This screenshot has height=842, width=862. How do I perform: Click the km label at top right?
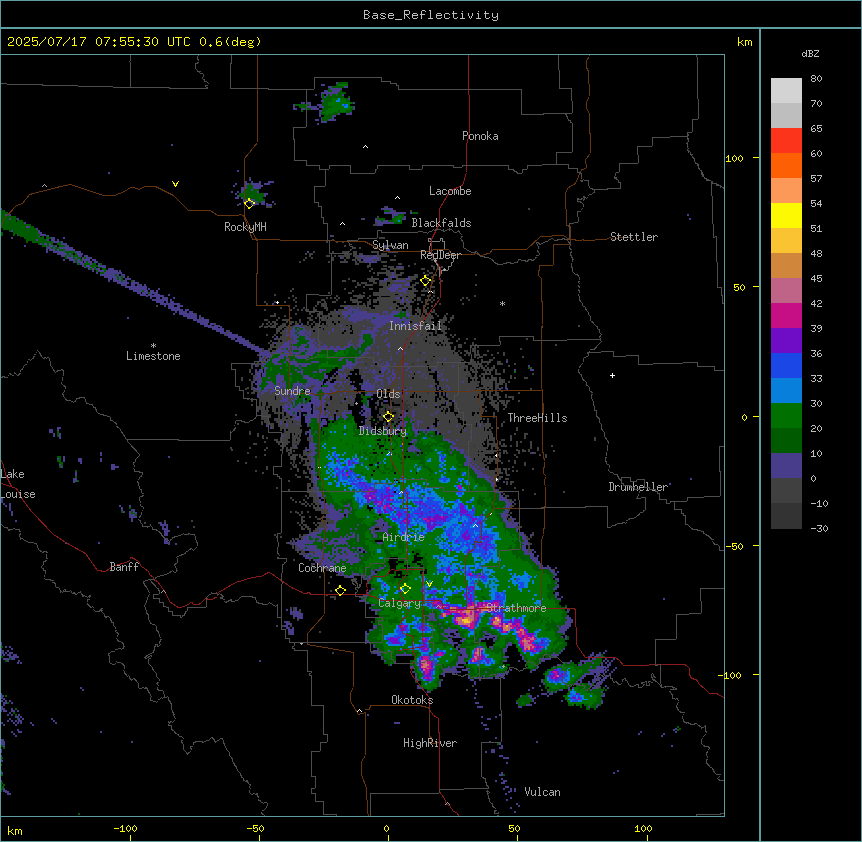[x=744, y=42]
